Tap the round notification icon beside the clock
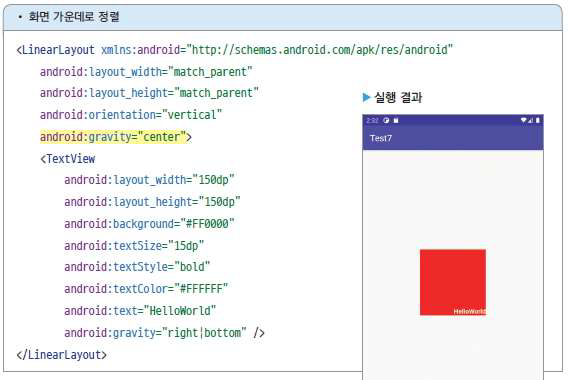 point(386,120)
